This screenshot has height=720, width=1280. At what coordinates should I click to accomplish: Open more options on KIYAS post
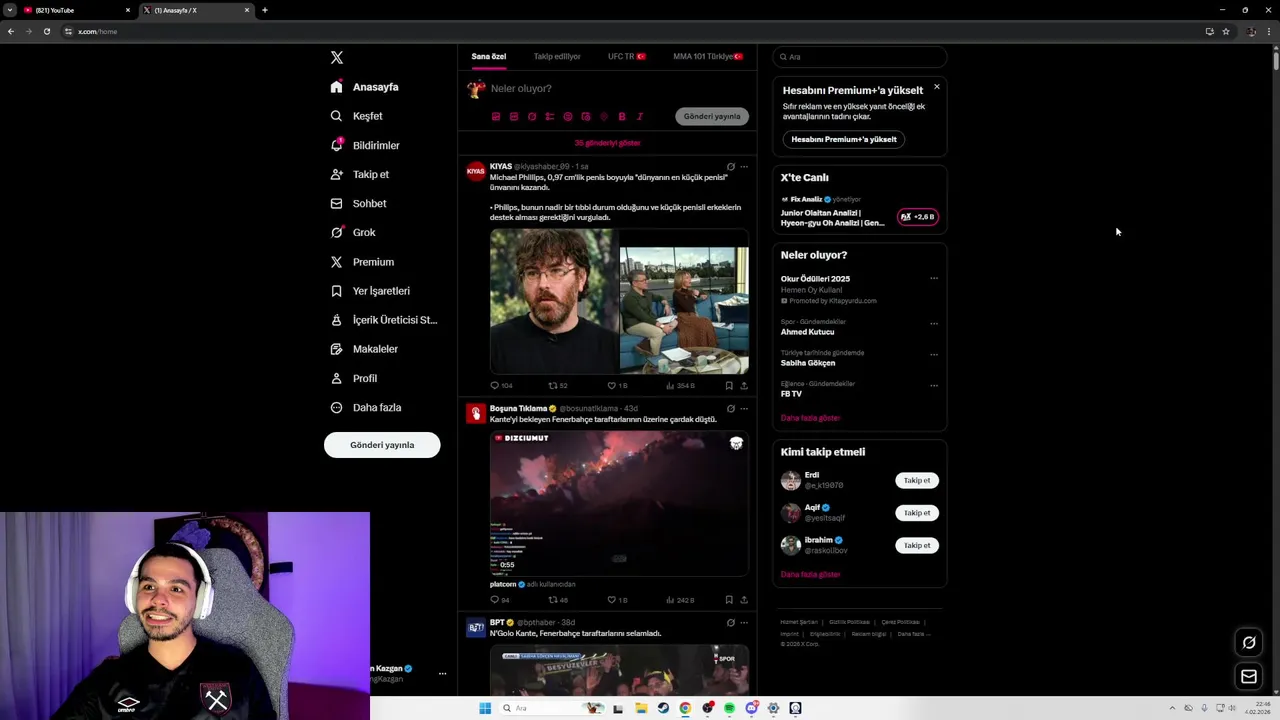(743, 167)
